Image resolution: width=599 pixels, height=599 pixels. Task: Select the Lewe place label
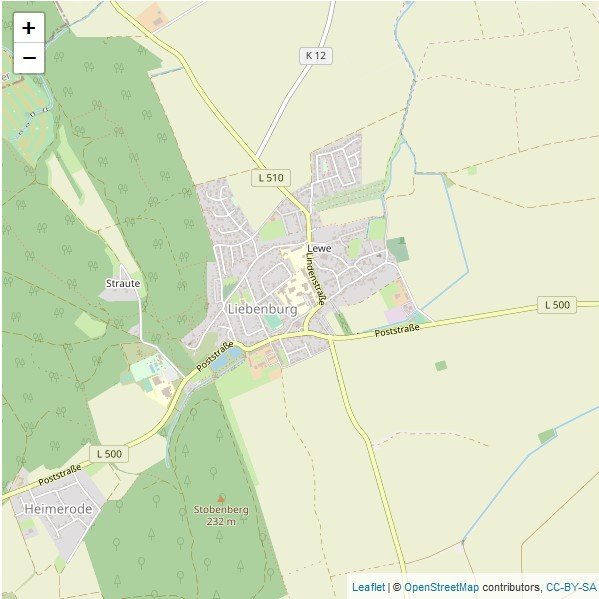click(319, 249)
